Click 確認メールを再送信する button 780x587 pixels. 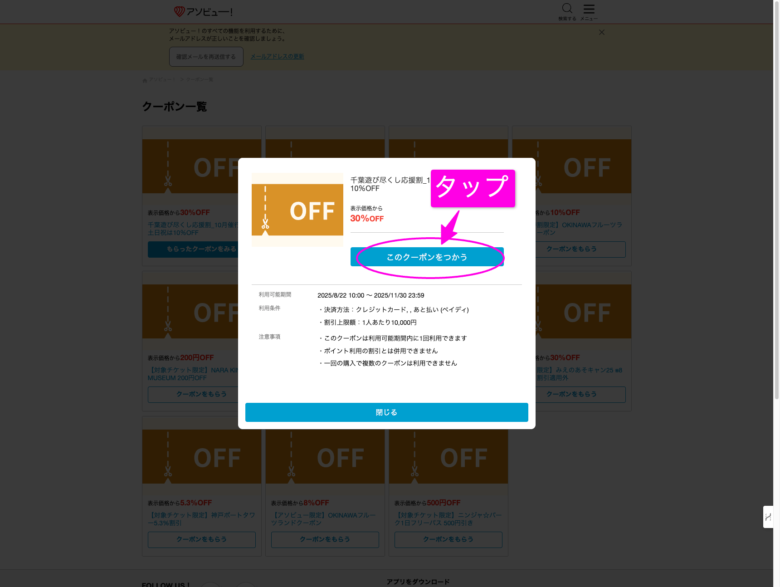(206, 57)
